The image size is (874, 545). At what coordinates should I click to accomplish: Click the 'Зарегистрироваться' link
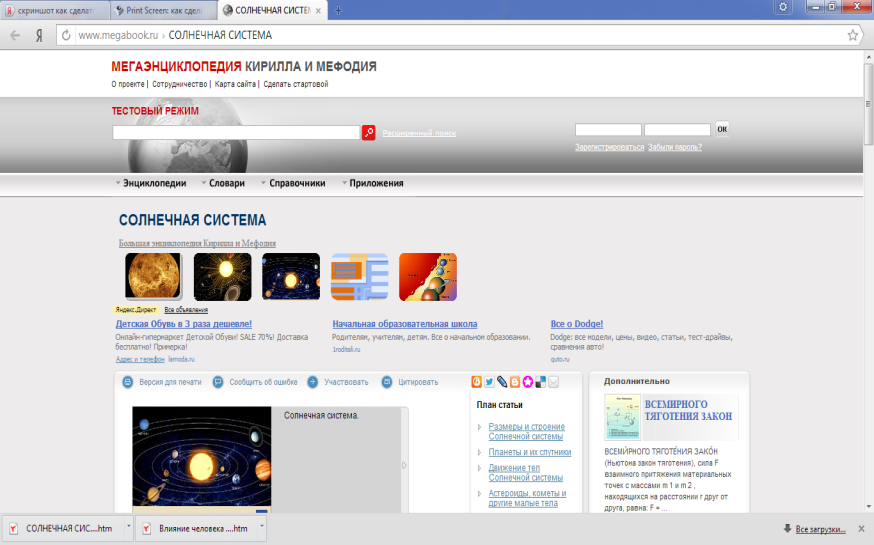click(609, 147)
